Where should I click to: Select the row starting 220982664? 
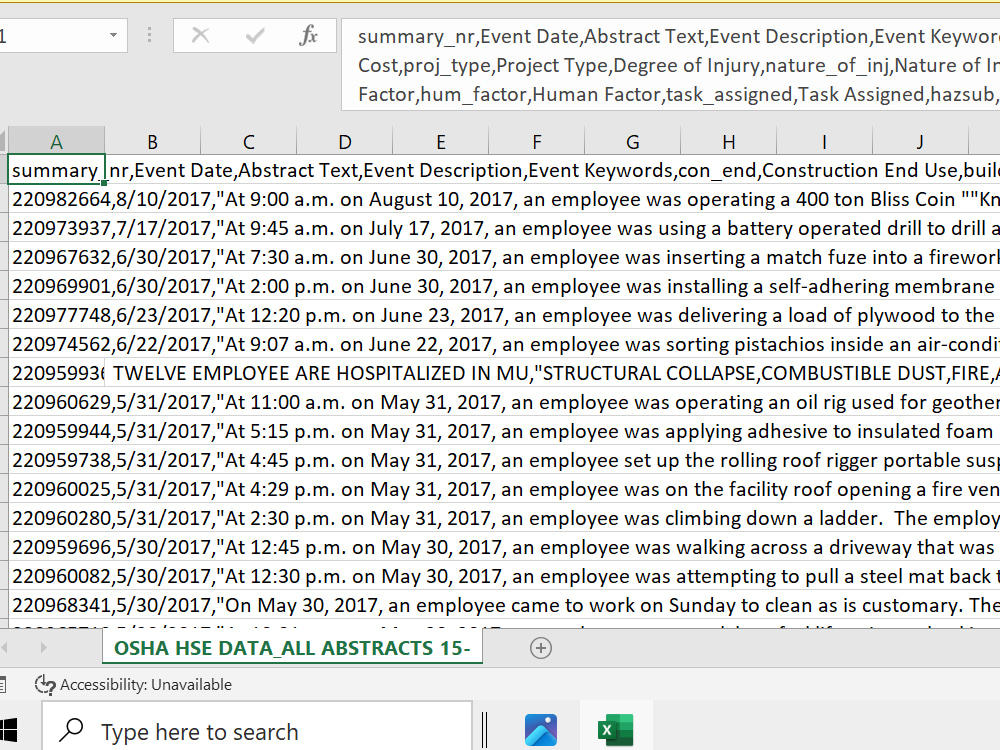pos(504,200)
